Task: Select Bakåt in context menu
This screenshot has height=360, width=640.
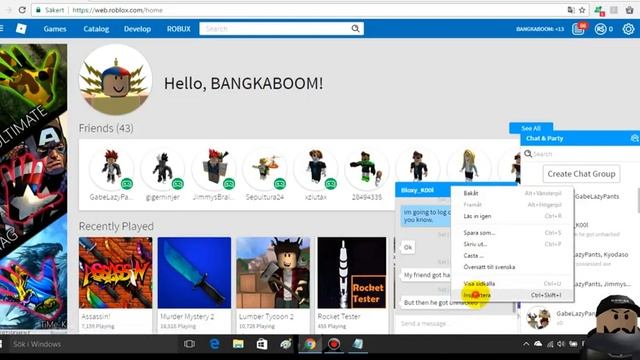Action: coord(512,193)
